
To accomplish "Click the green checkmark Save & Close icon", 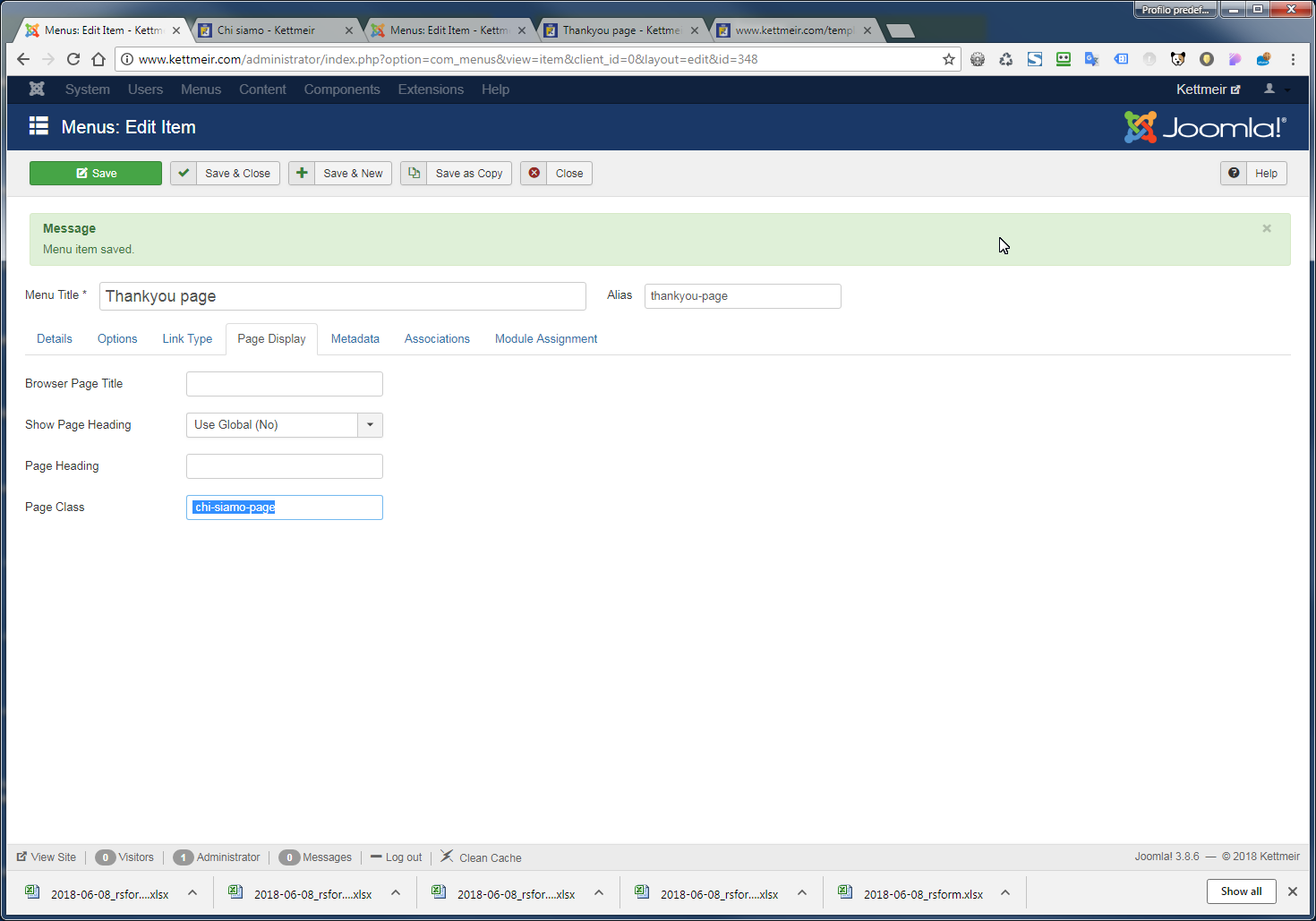I will pyautogui.click(x=184, y=173).
